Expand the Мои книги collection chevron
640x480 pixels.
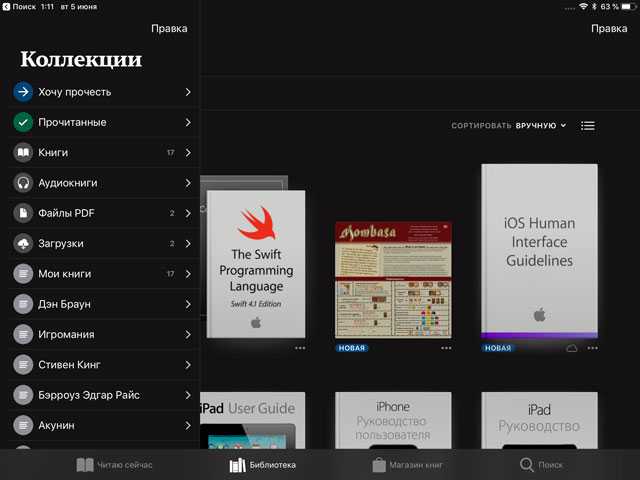pyautogui.click(x=188, y=274)
